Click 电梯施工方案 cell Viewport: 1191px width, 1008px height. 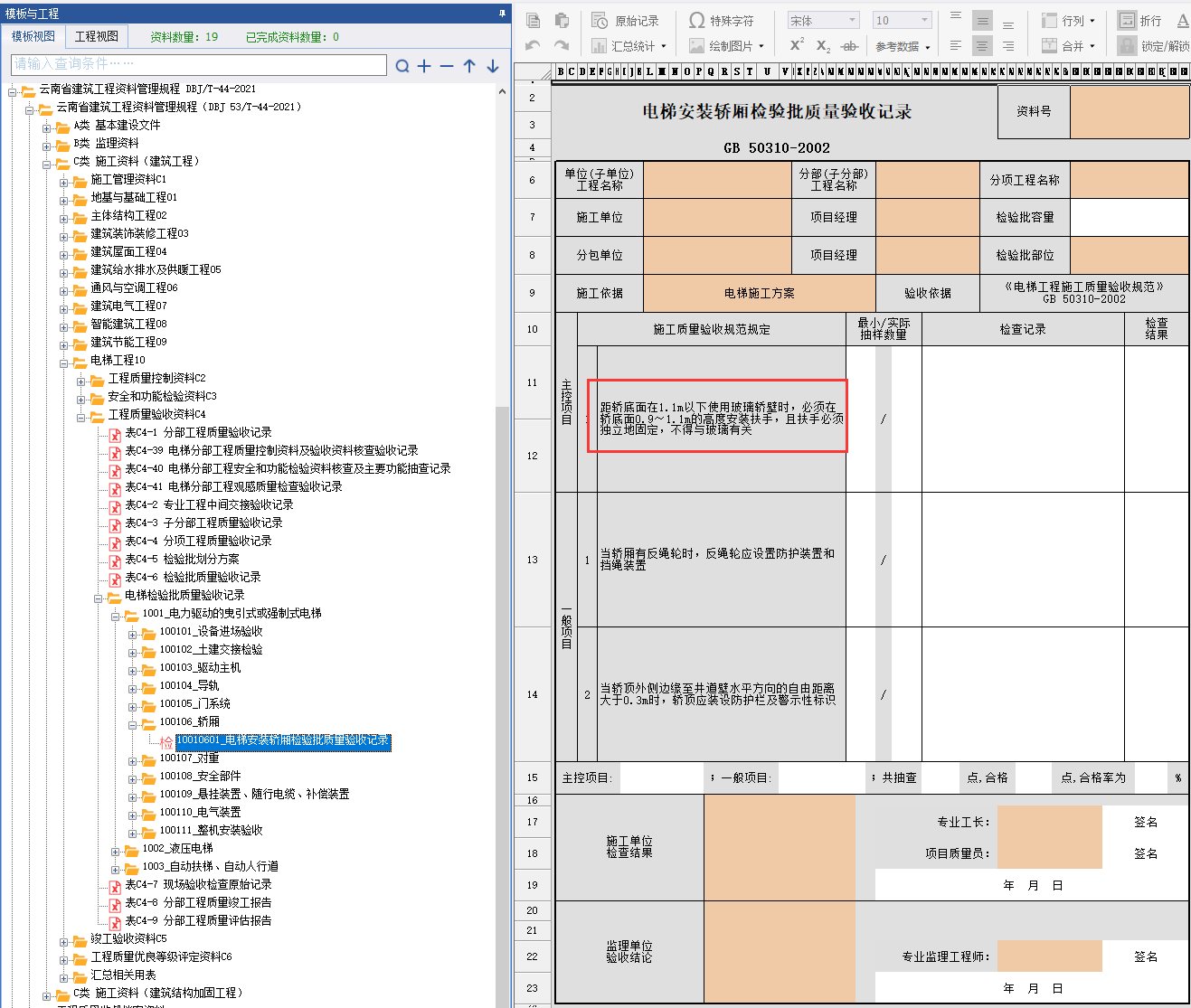click(x=760, y=293)
